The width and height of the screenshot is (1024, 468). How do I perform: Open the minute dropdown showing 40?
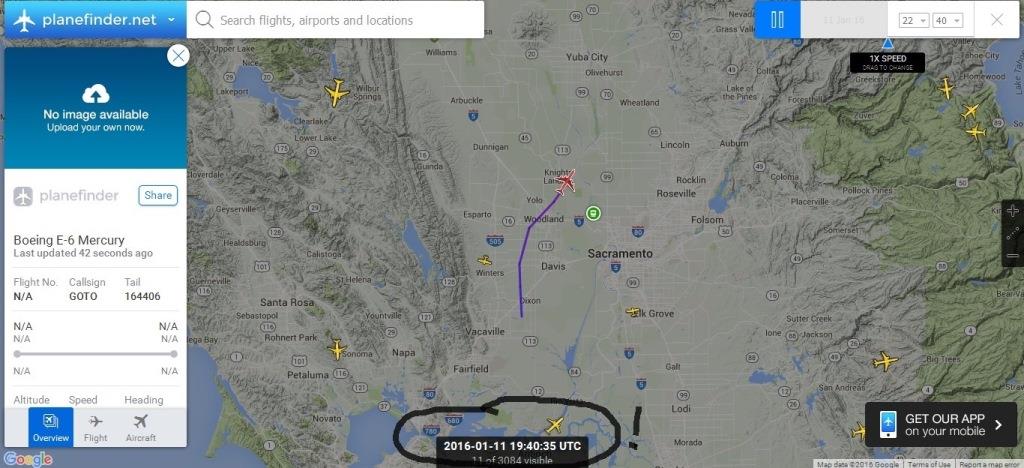pos(948,21)
